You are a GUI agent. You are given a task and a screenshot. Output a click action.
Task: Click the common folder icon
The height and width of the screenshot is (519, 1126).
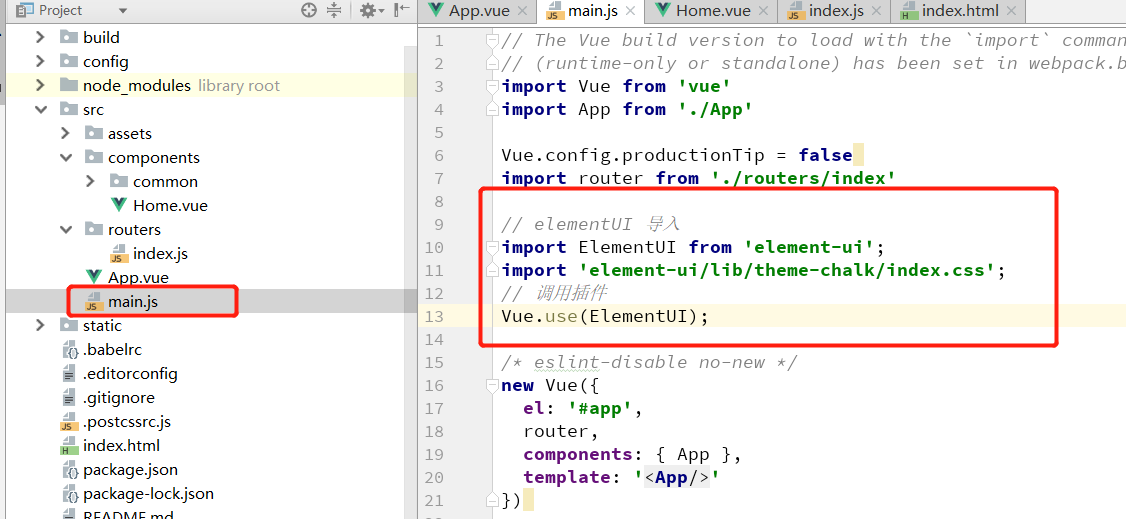[x=119, y=182]
